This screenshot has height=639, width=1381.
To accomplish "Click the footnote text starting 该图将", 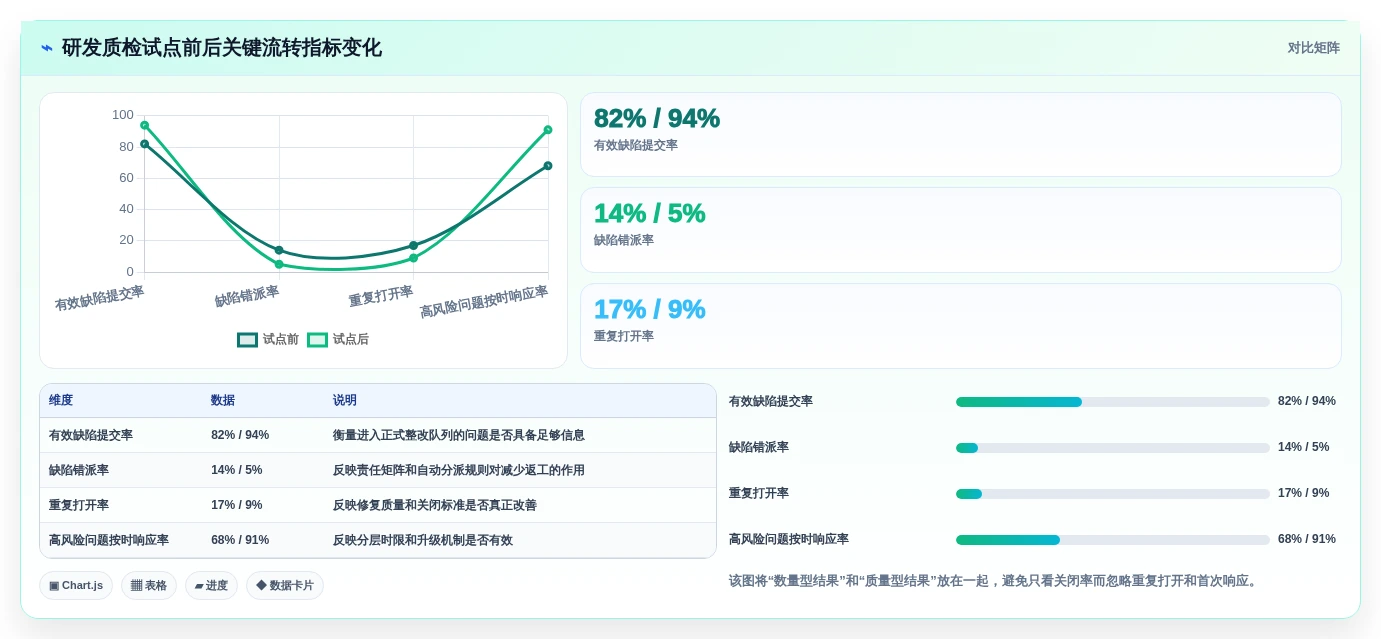I will [995, 581].
